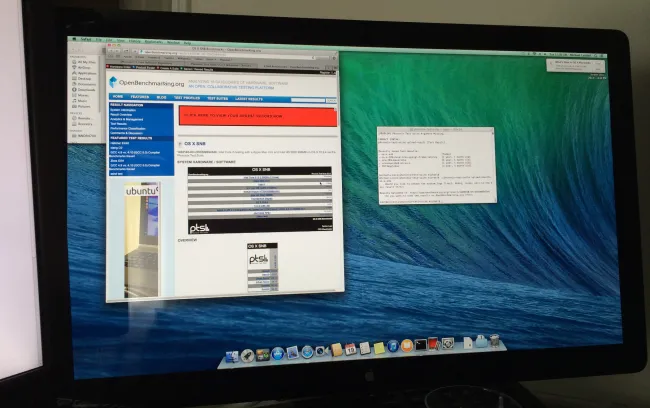Click the OpenBenchmarking.org logo
The width and height of the screenshot is (650, 408).
pyautogui.click(x=145, y=83)
